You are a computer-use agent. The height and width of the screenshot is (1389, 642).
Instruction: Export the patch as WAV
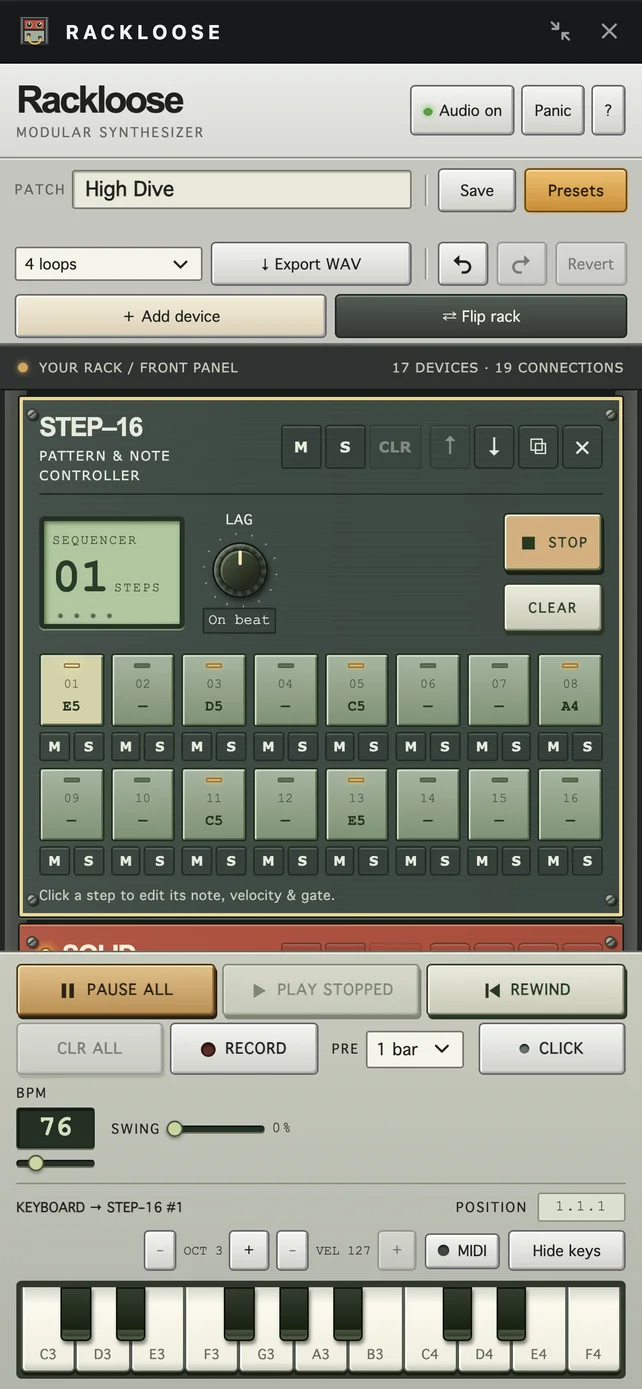click(x=311, y=264)
